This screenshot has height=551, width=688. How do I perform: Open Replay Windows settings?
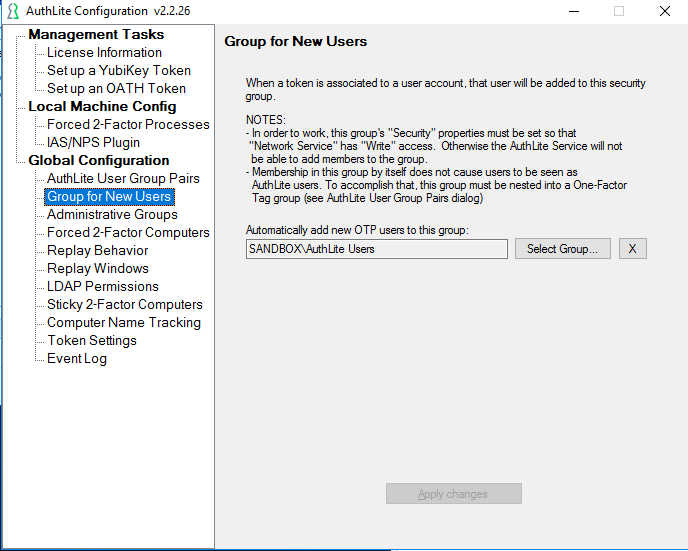pyautogui.click(x=98, y=268)
